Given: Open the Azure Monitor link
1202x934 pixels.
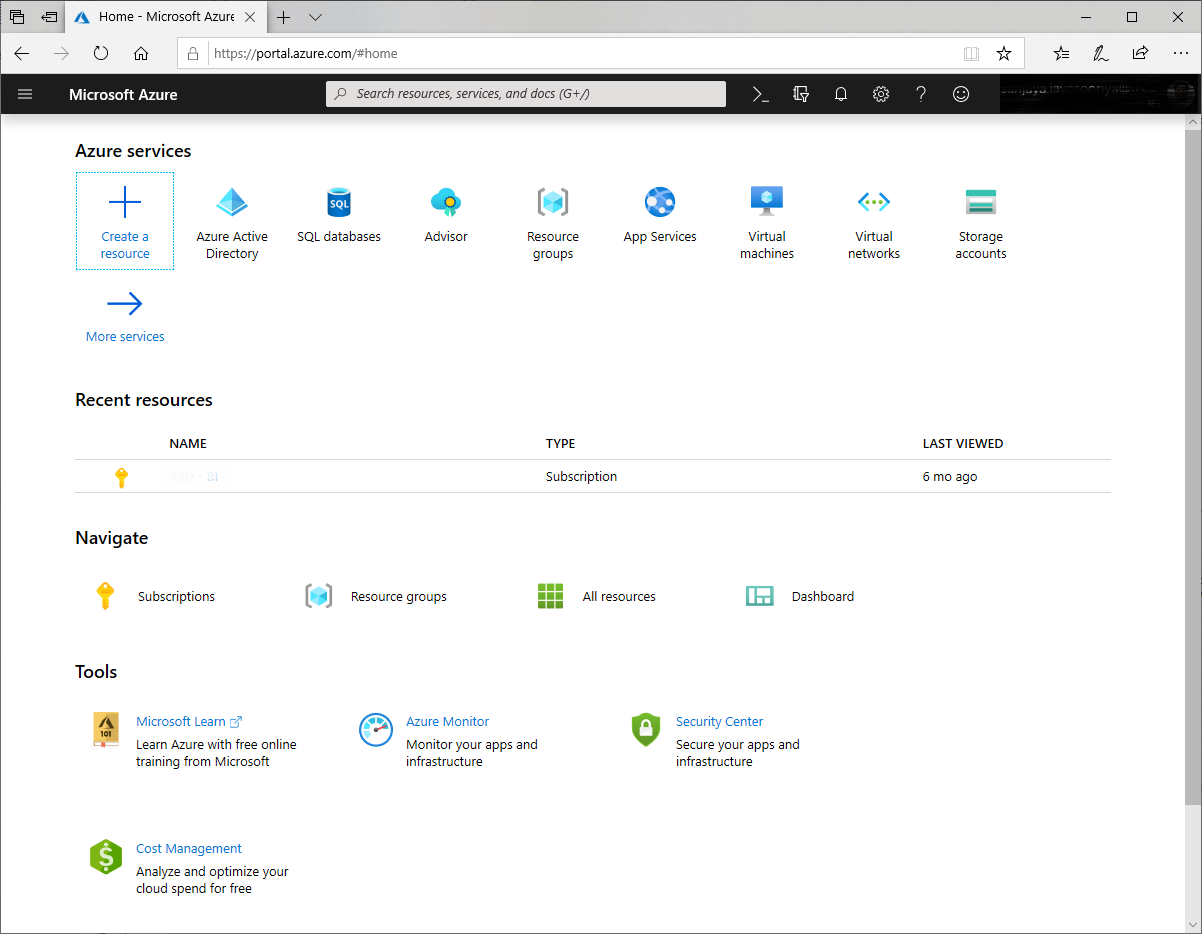Looking at the screenshot, I should [448, 721].
